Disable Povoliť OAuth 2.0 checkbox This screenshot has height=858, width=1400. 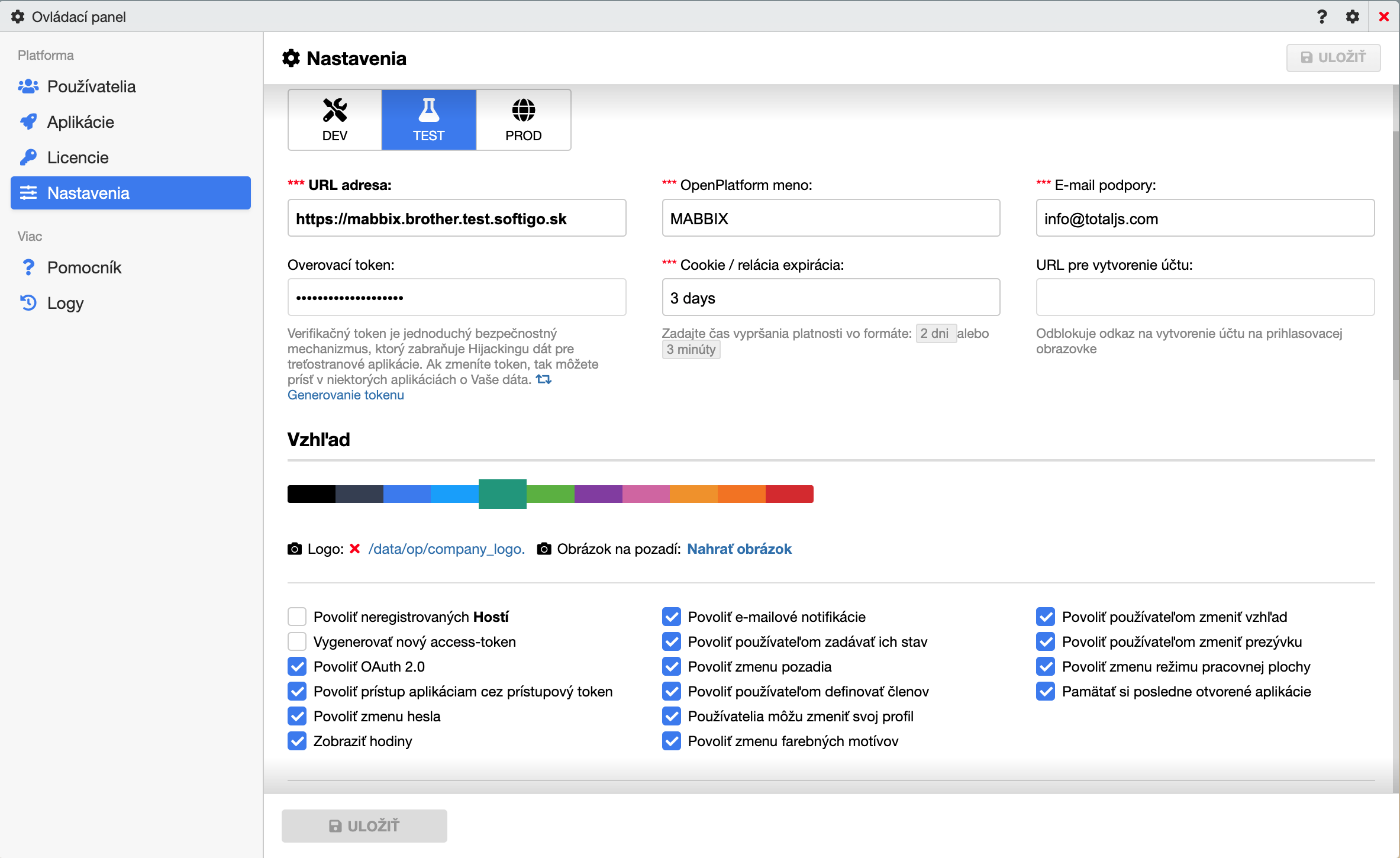297,666
